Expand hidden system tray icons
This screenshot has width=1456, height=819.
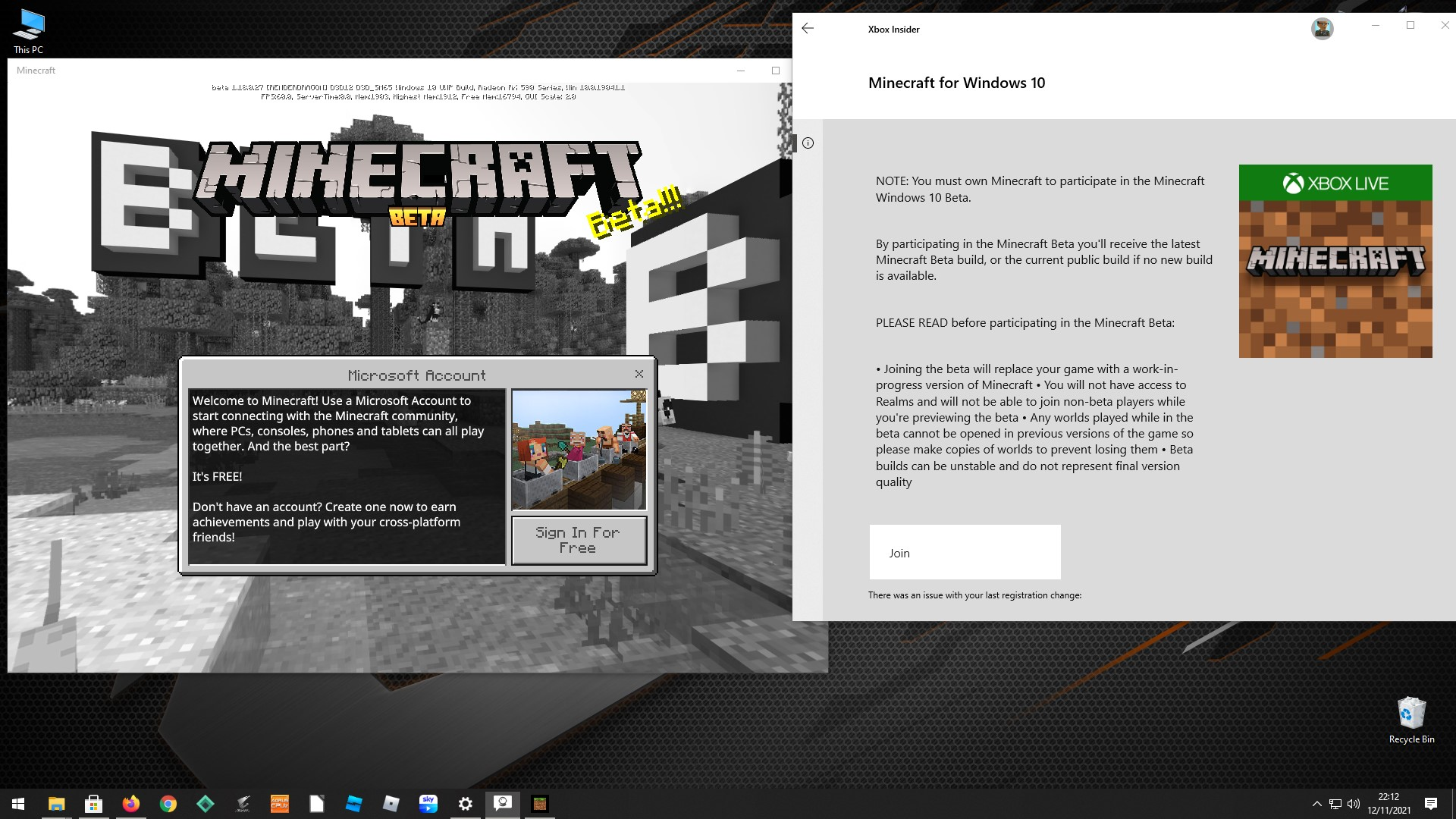coord(1316,804)
